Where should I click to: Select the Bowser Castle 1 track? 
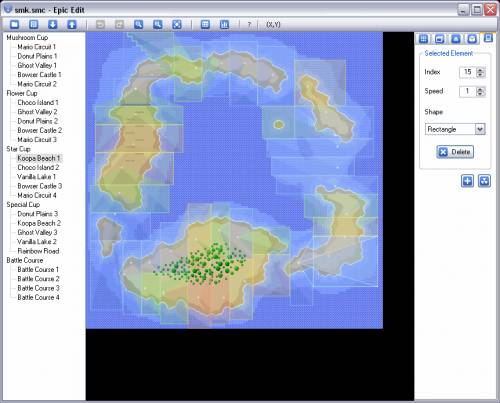point(39,75)
